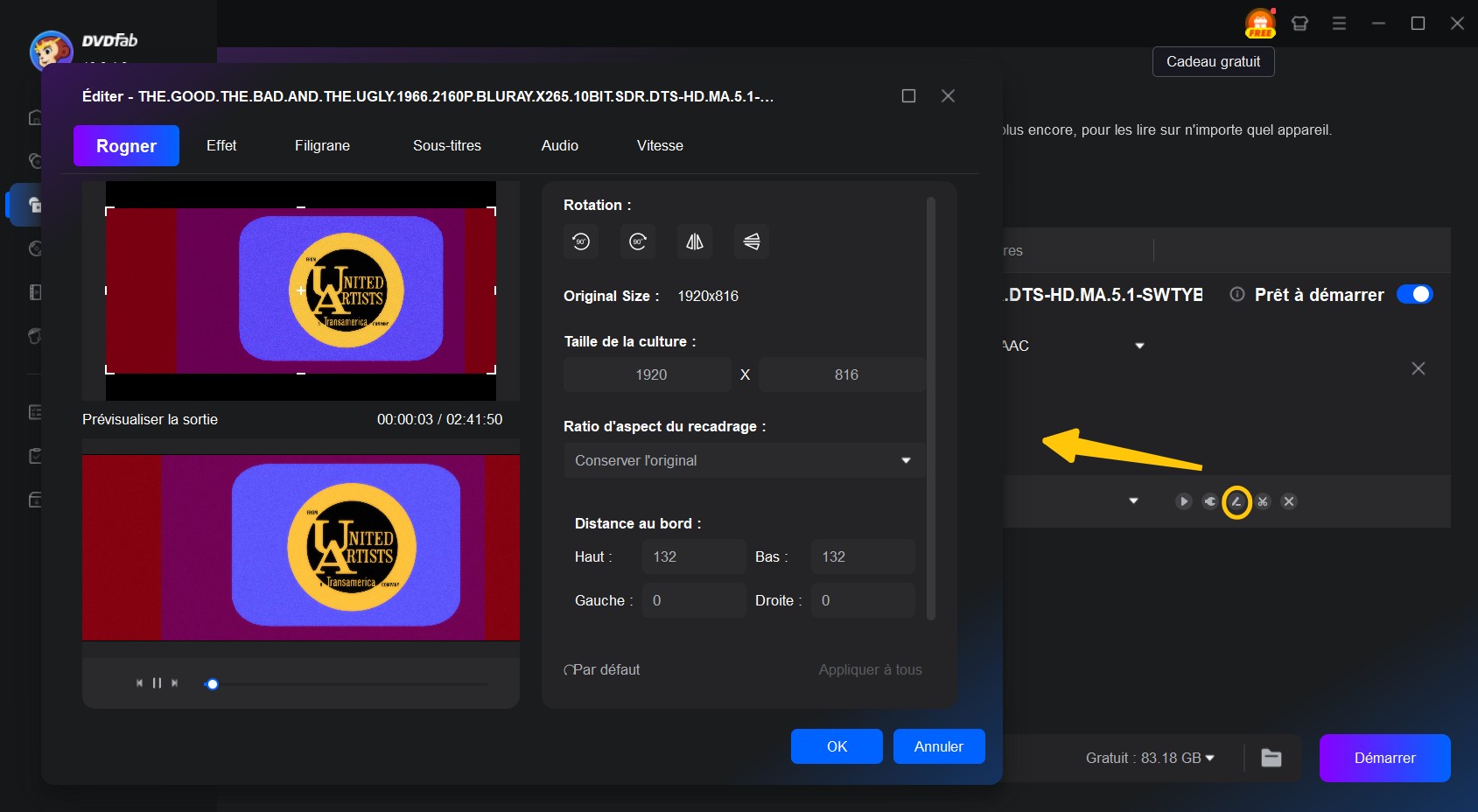
Task: Click the X below the ready toggle
Action: [1418, 368]
